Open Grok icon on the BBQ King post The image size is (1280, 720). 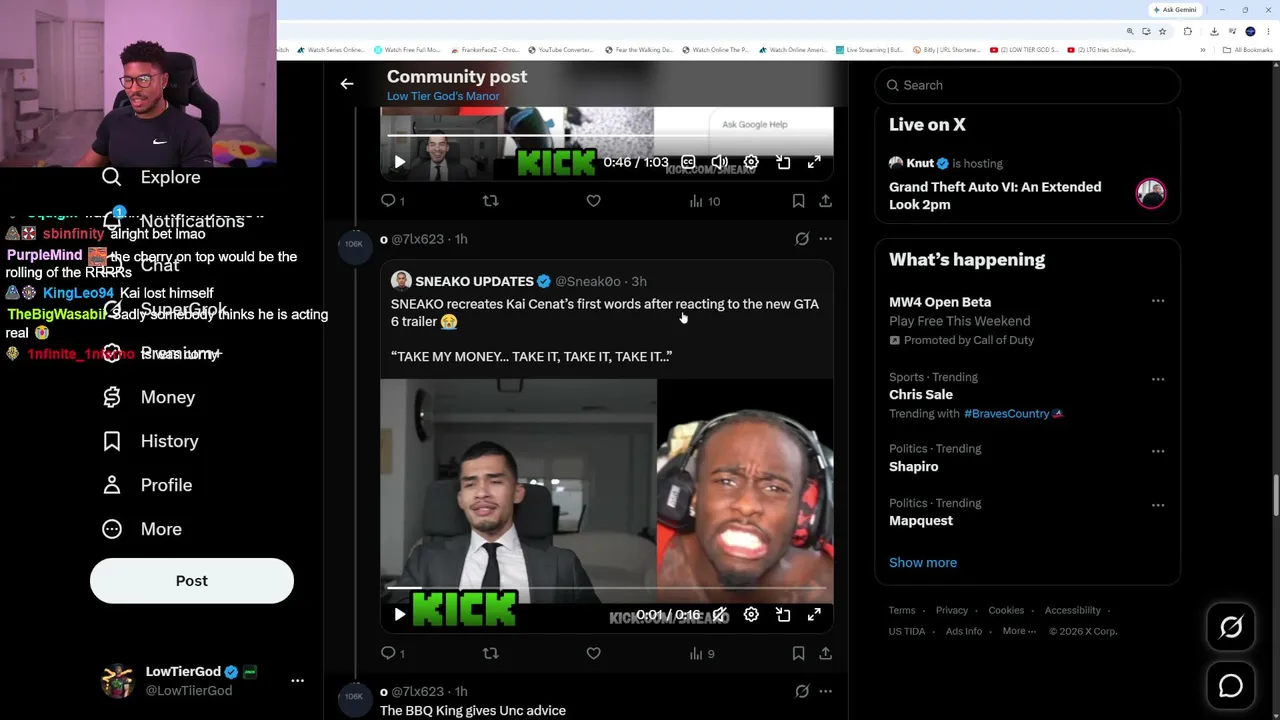point(802,691)
